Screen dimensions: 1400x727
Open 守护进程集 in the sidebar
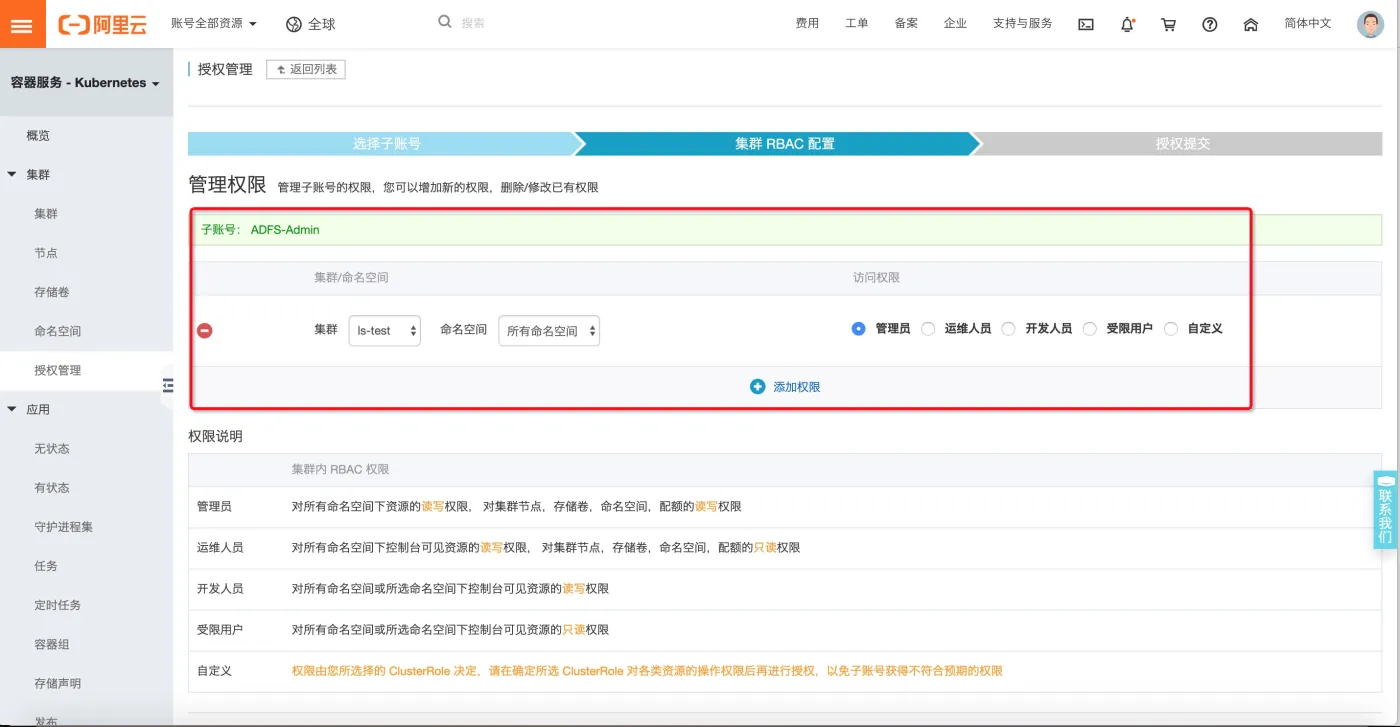click(x=63, y=527)
